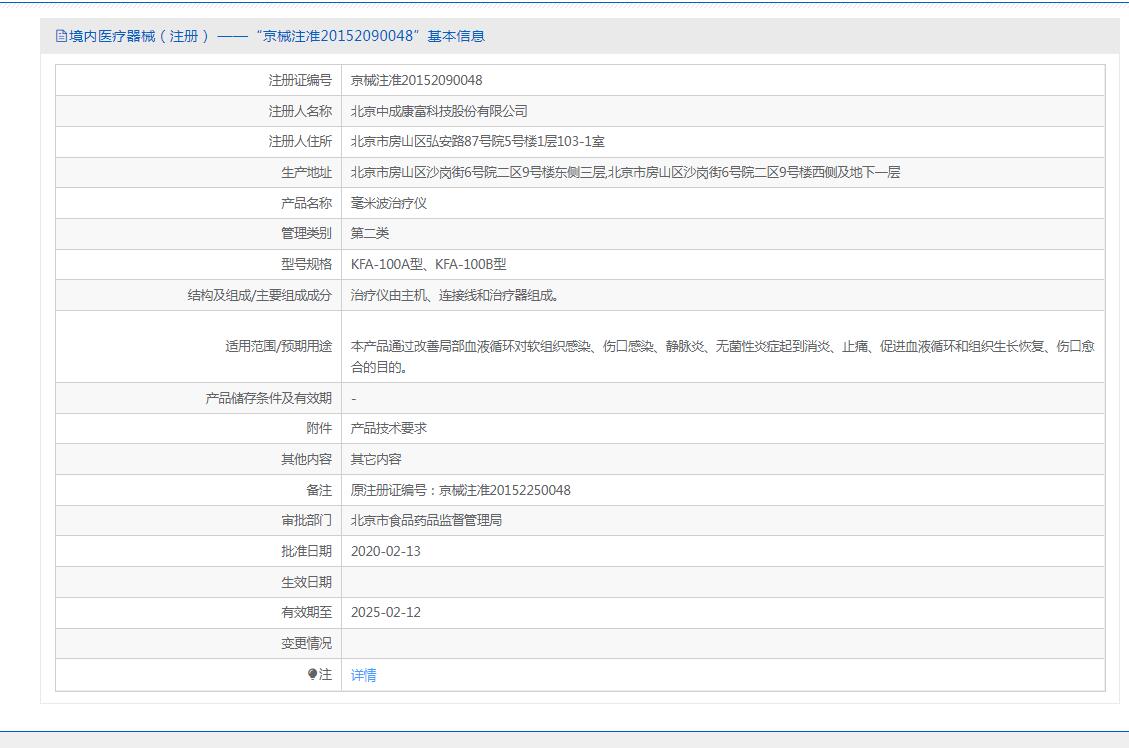Click approving department 北京市食品药品监督管理局
The height and width of the screenshot is (748, 1129).
pyautogui.click(x=426, y=521)
